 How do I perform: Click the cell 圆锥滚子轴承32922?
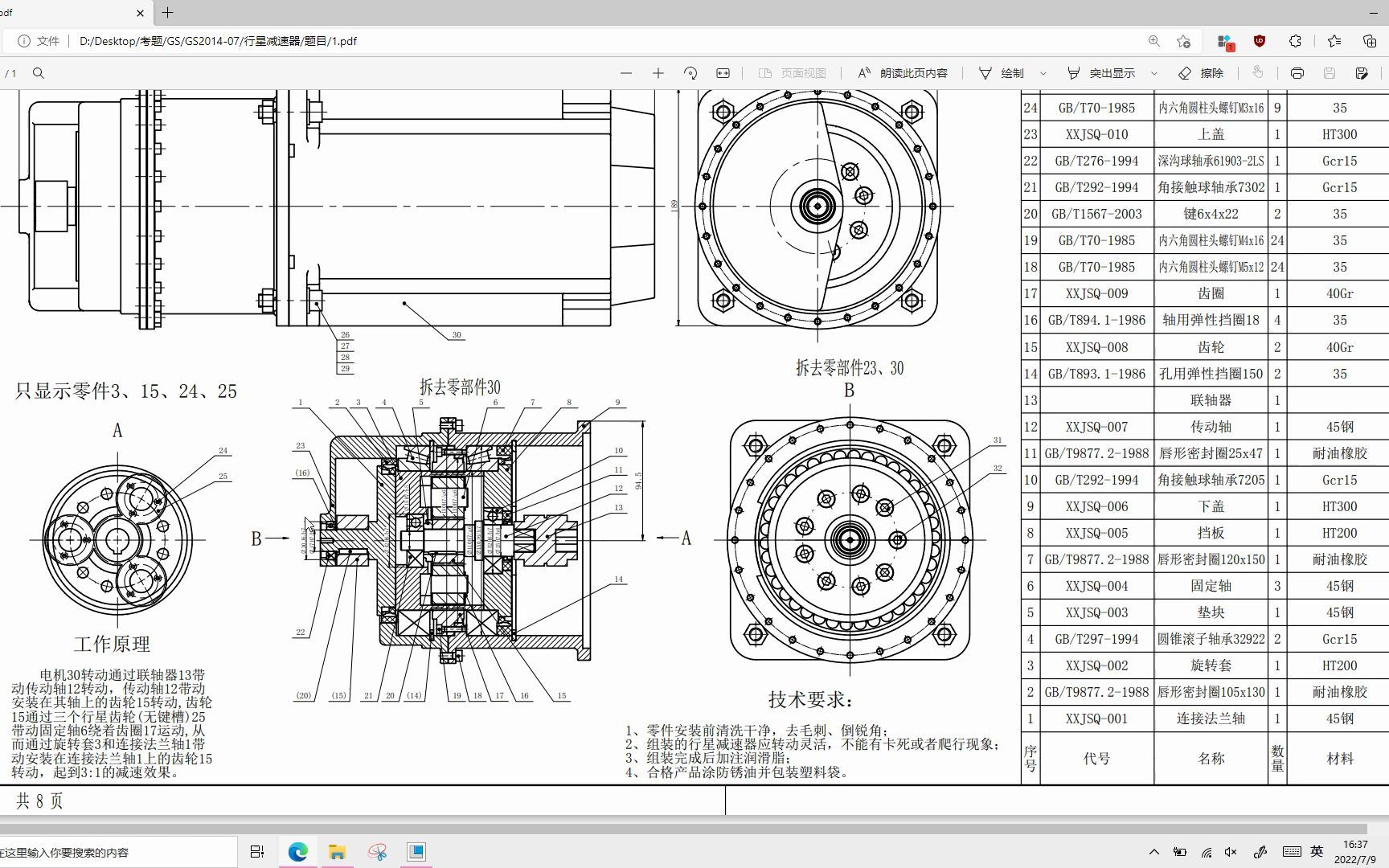[1211, 639]
